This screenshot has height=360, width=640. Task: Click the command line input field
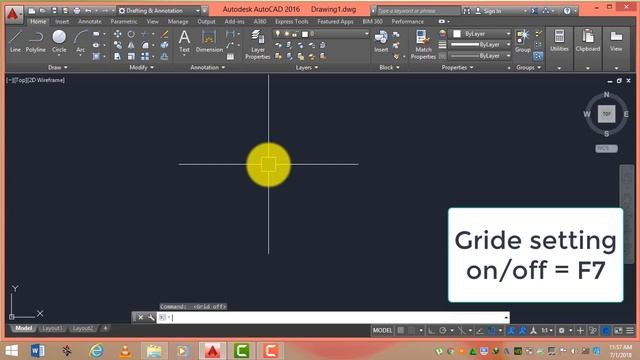pyautogui.click(x=333, y=317)
